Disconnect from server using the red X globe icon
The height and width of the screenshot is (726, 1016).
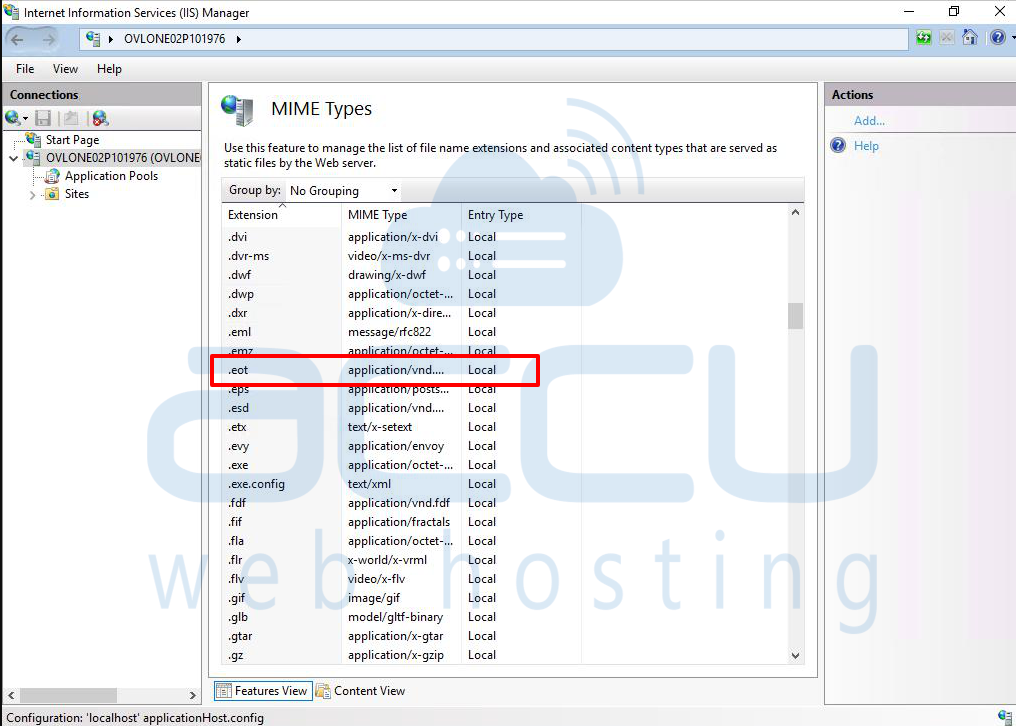pyautogui.click(x=99, y=117)
